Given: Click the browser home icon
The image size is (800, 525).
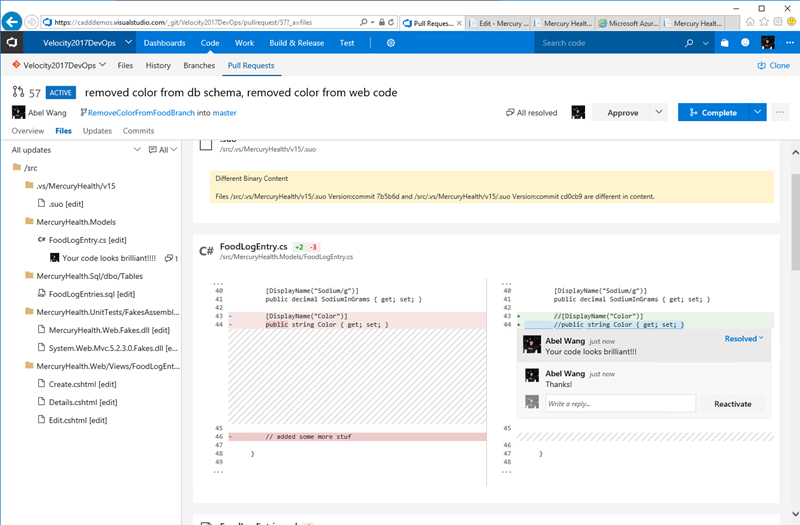Looking at the screenshot, I should [750, 22].
